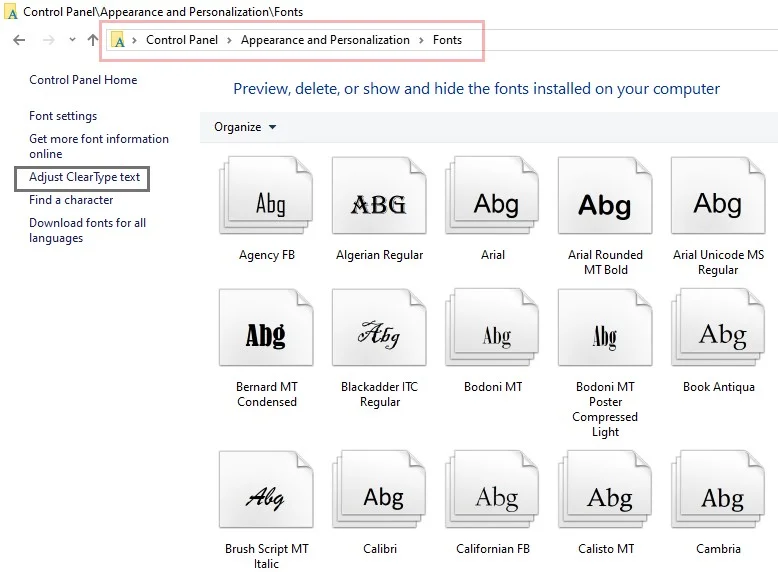Click the Cambria name label

tap(718, 549)
